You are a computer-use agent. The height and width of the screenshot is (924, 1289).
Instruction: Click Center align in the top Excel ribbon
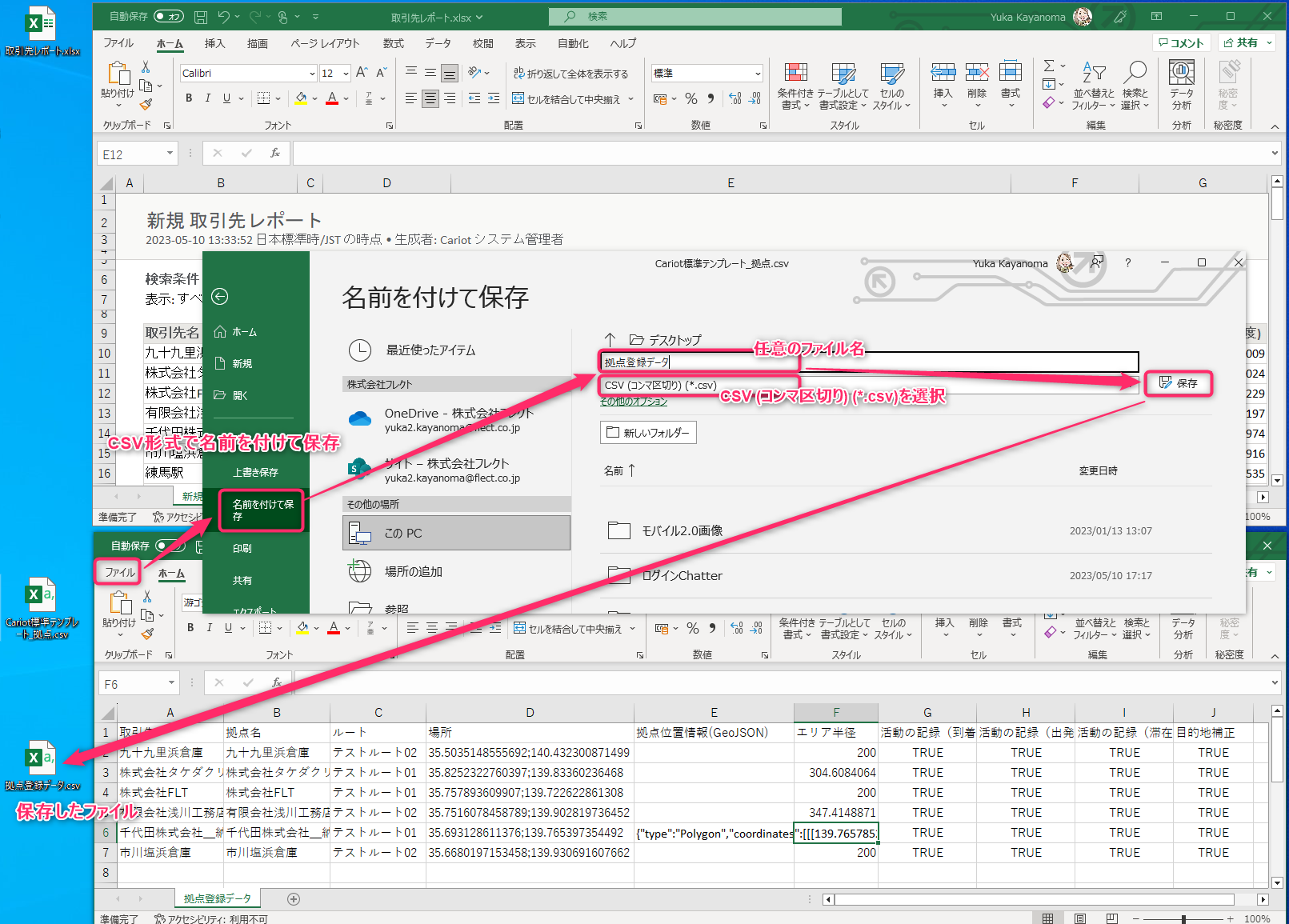click(x=430, y=98)
